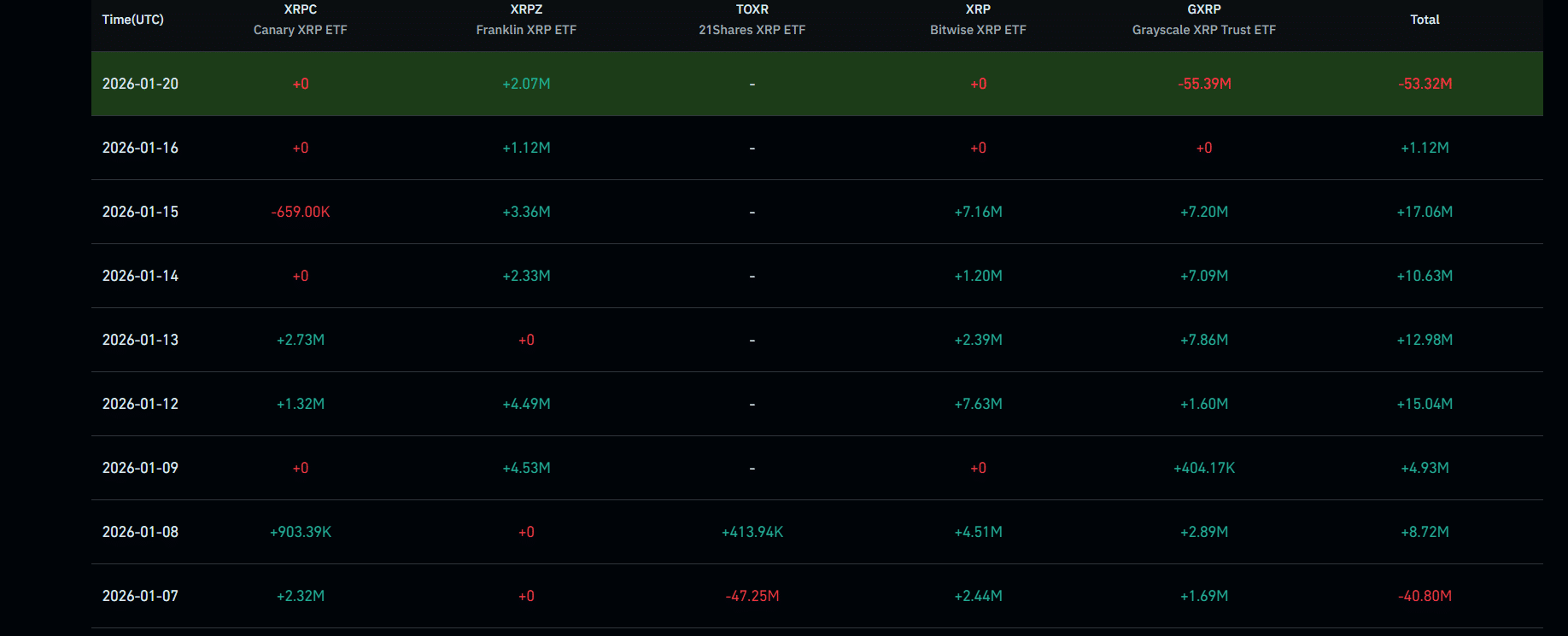This screenshot has height=636, width=1568.
Task: Select the +903.39K Canary inflow cell
Action: click(301, 532)
